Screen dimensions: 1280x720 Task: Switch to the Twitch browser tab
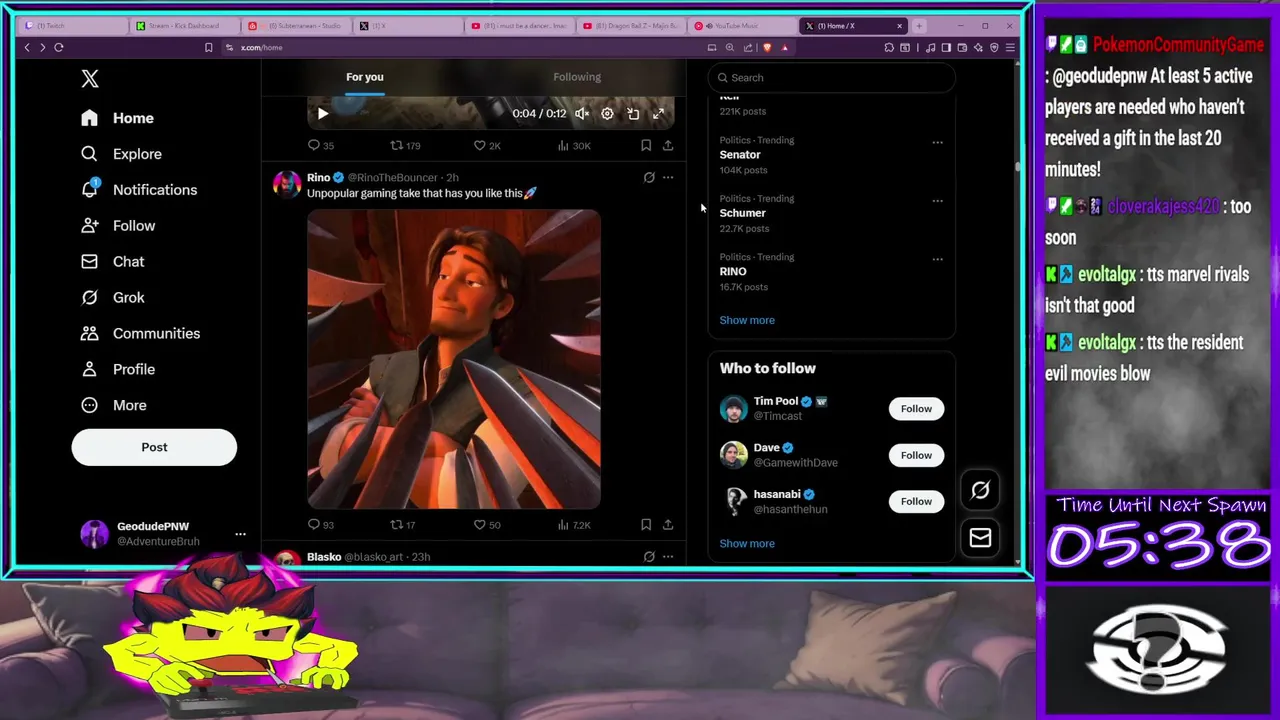click(72, 26)
